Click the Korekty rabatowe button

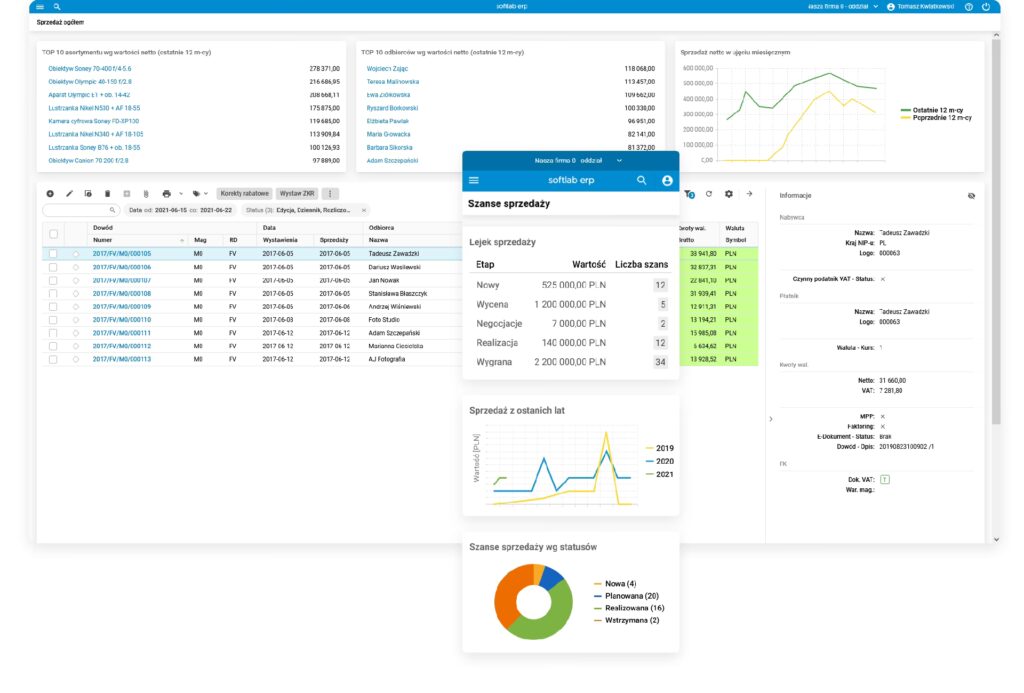(245, 193)
